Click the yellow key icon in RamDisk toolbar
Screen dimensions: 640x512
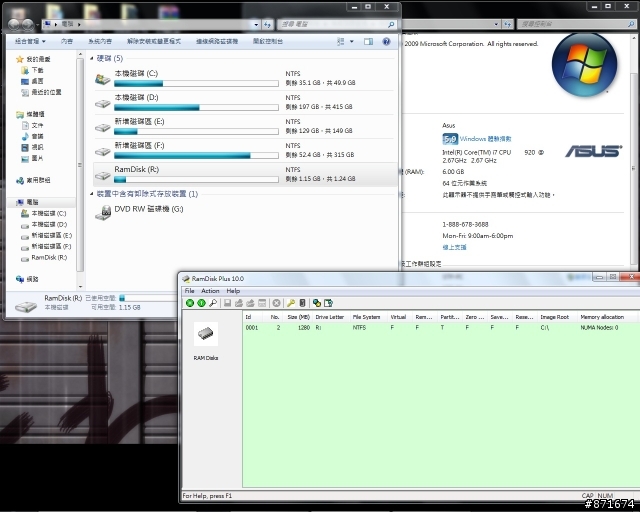click(x=291, y=303)
